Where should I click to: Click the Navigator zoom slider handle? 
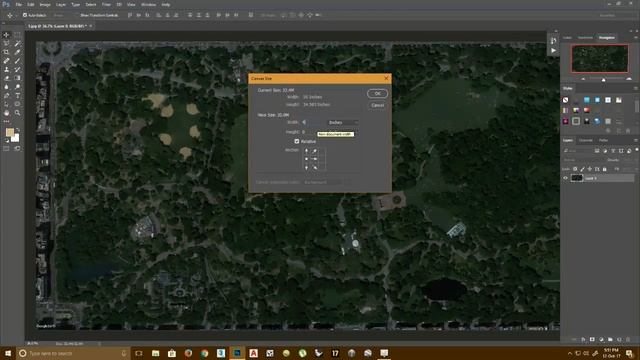click(x=603, y=80)
